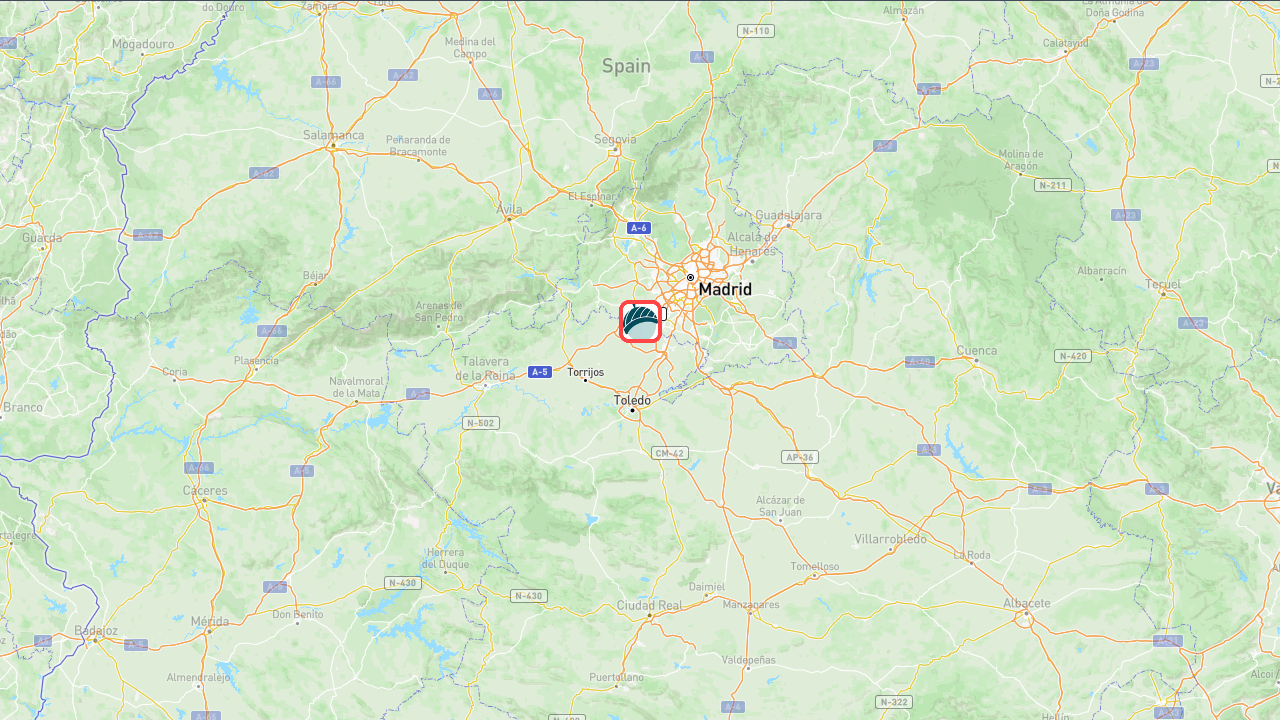Select the A-6 highway shield

coord(638,228)
